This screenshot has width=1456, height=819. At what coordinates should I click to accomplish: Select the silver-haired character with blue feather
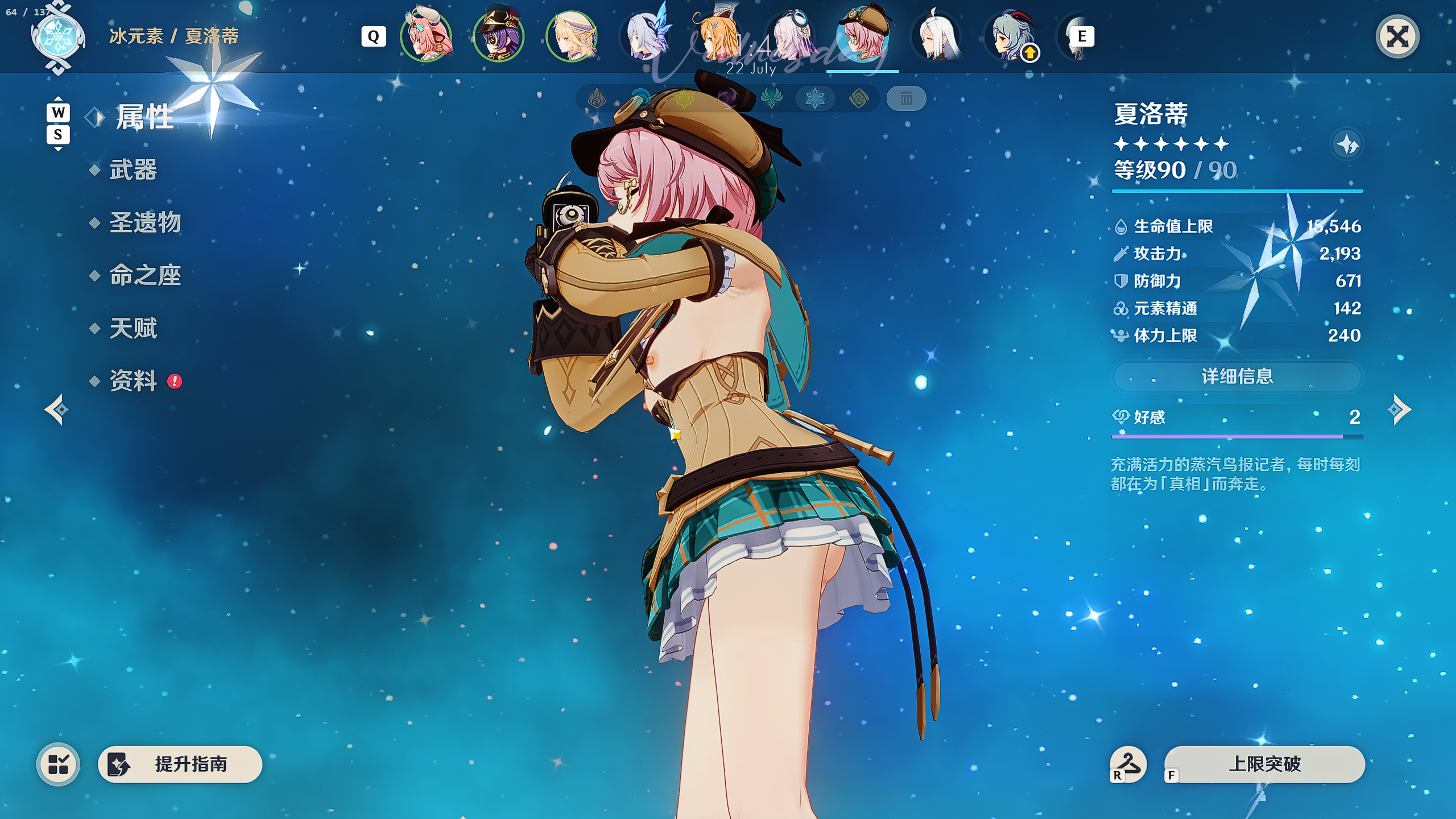point(644,36)
